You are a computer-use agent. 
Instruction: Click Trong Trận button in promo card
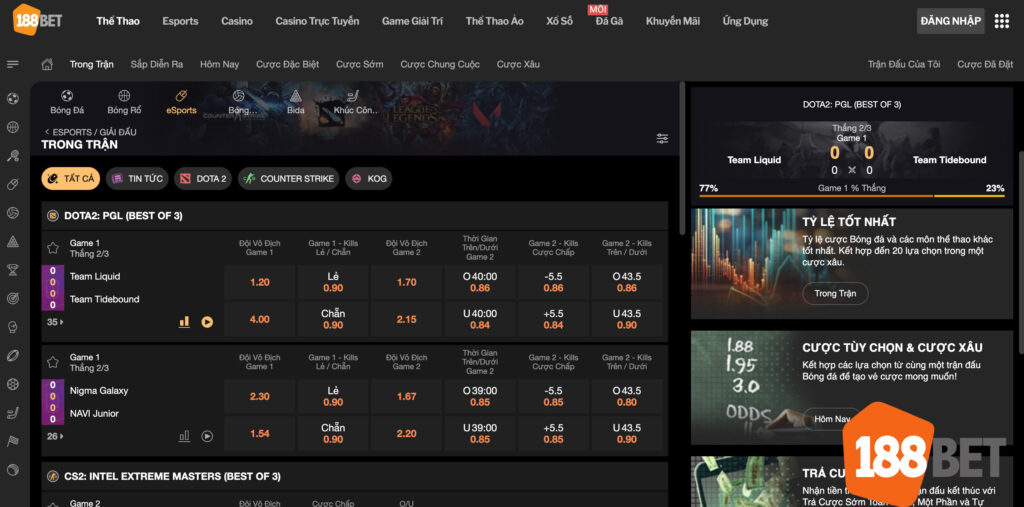click(x=835, y=293)
